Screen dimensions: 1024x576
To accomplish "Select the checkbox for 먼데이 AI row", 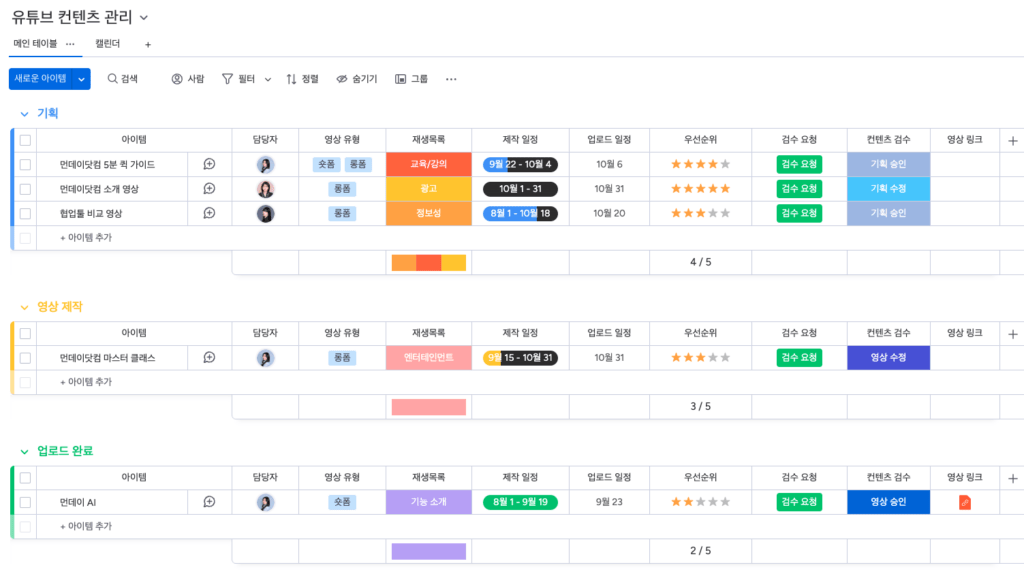I will (x=25, y=502).
